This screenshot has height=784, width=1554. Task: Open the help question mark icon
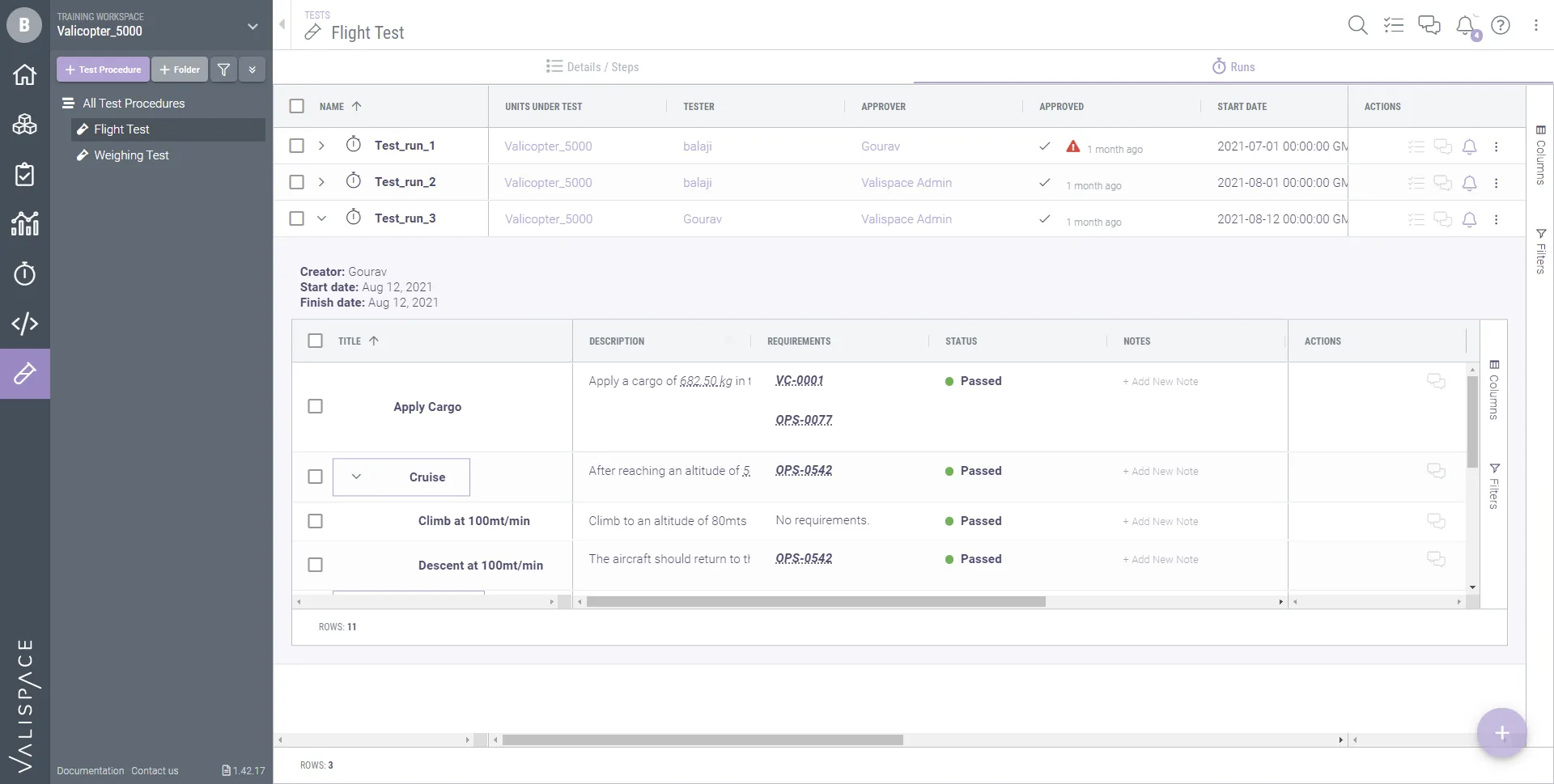coord(1501,25)
